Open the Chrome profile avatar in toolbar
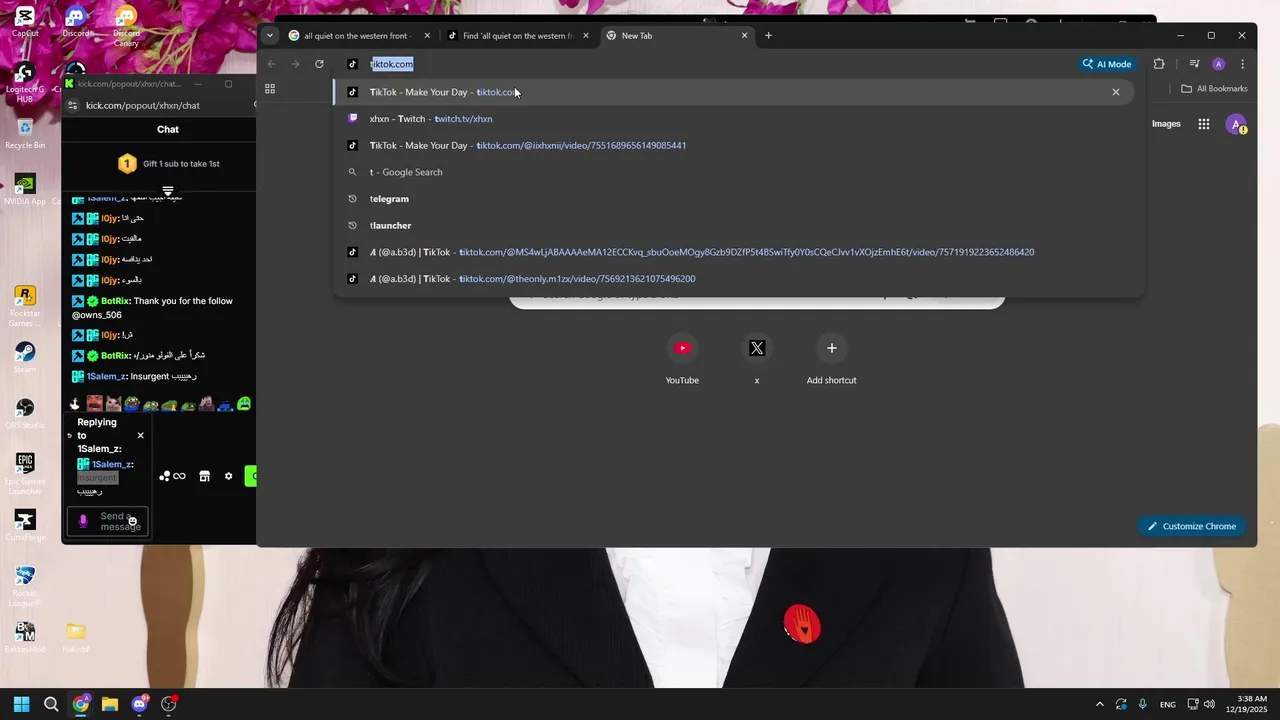This screenshot has height=720, width=1280. [x=1218, y=64]
